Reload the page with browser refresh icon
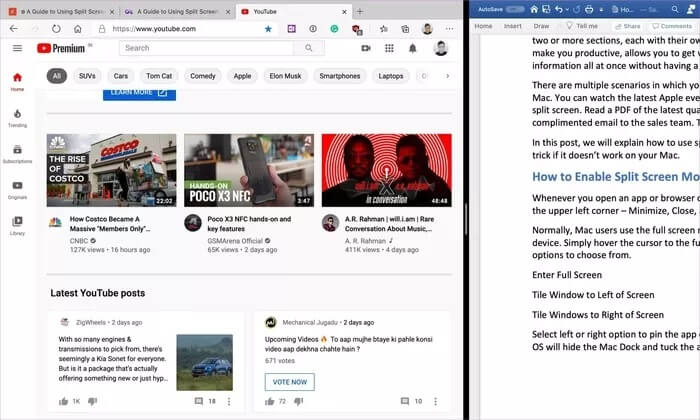 56,29
